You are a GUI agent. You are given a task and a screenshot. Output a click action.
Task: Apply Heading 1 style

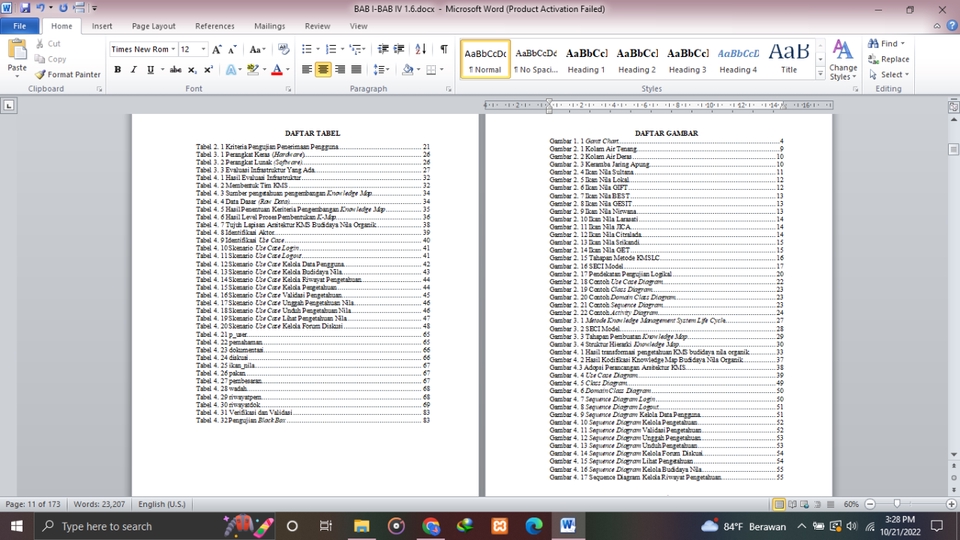[587, 59]
